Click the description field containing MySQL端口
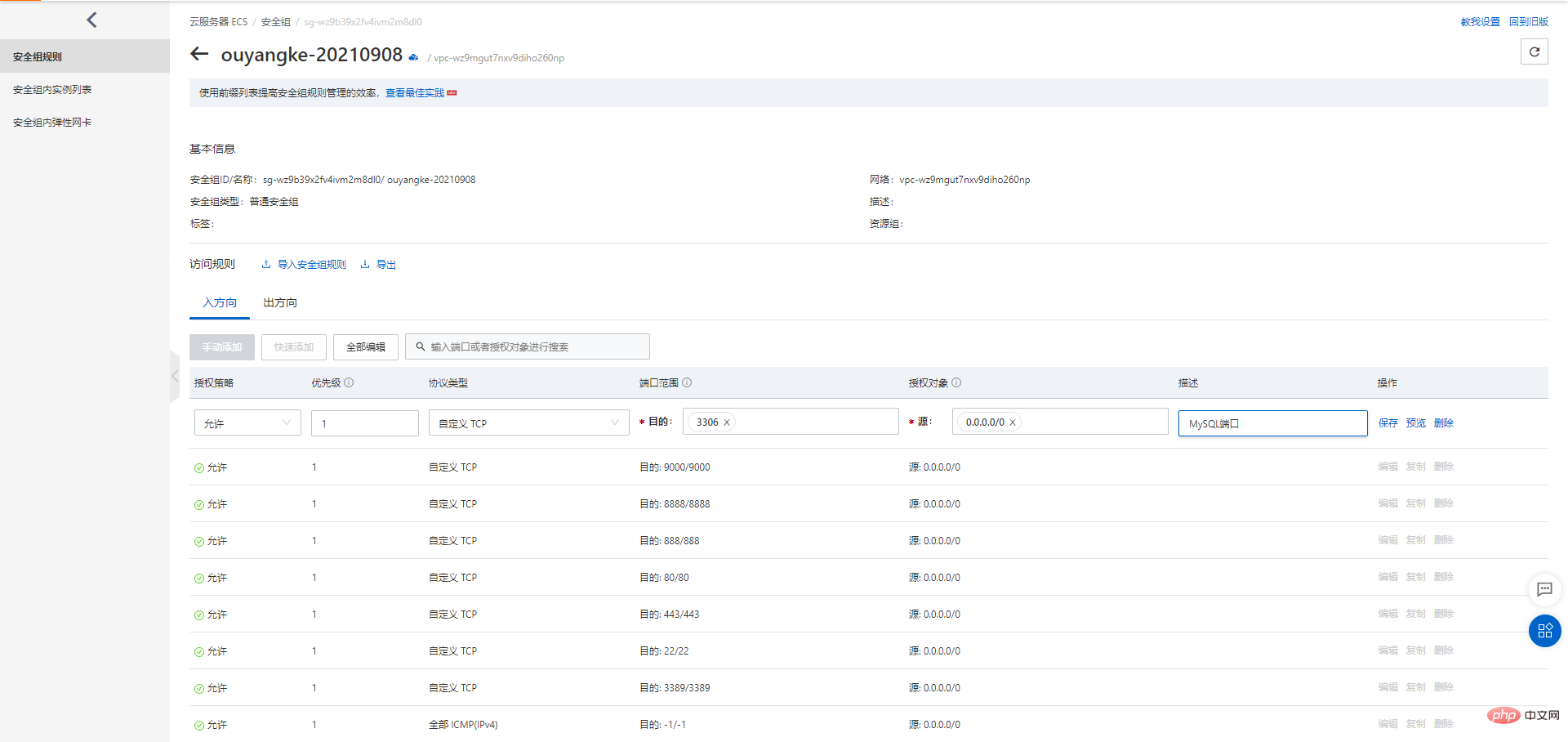 click(1273, 423)
